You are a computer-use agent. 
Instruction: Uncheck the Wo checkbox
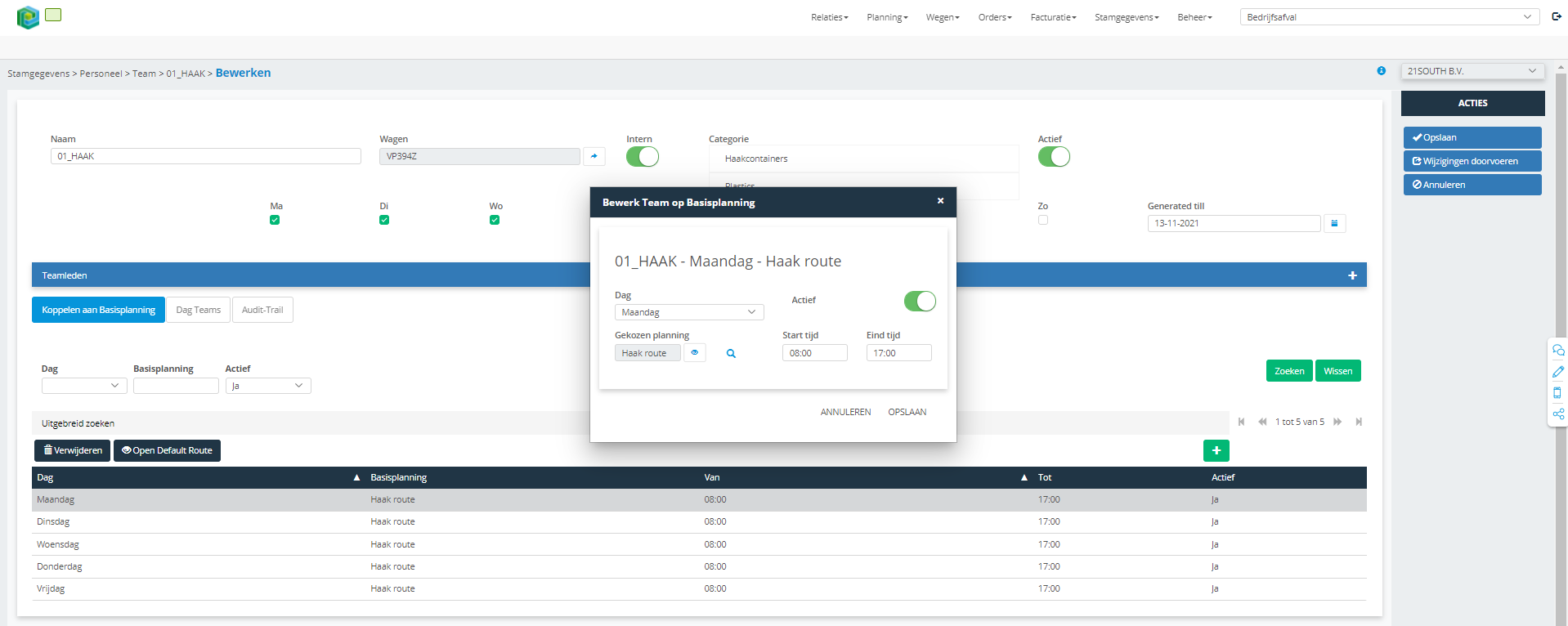click(495, 220)
